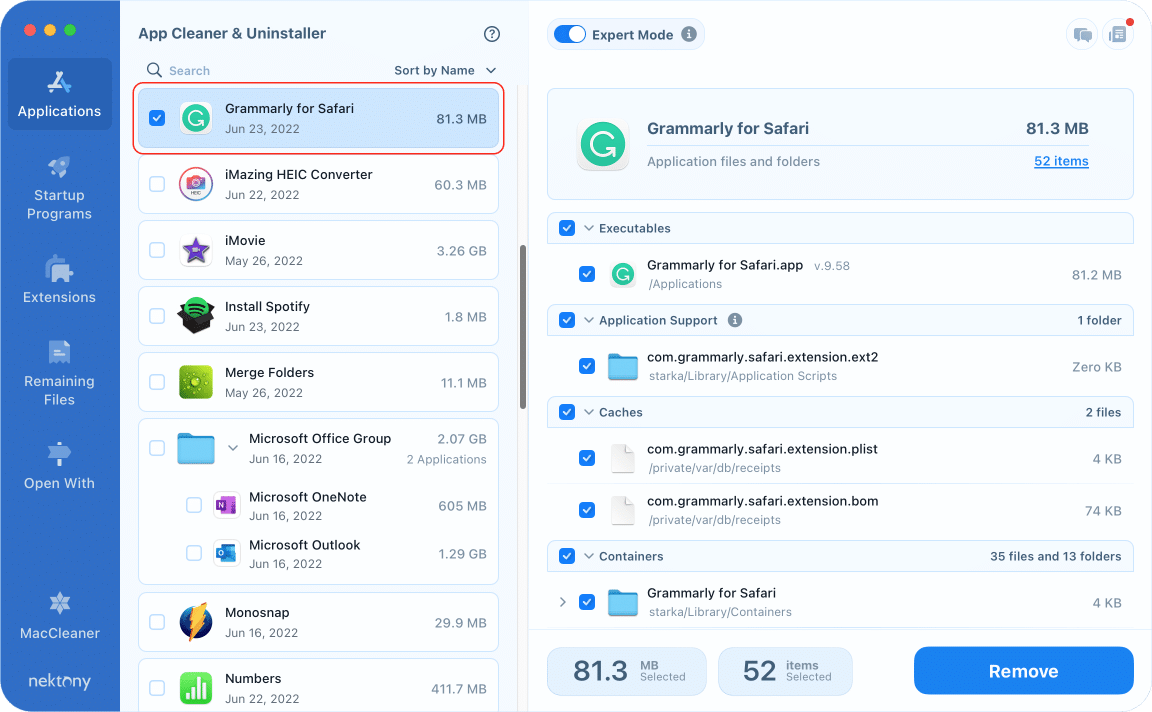Uncheck the Executables section checkbox
The width and height of the screenshot is (1152, 712).
click(x=567, y=228)
